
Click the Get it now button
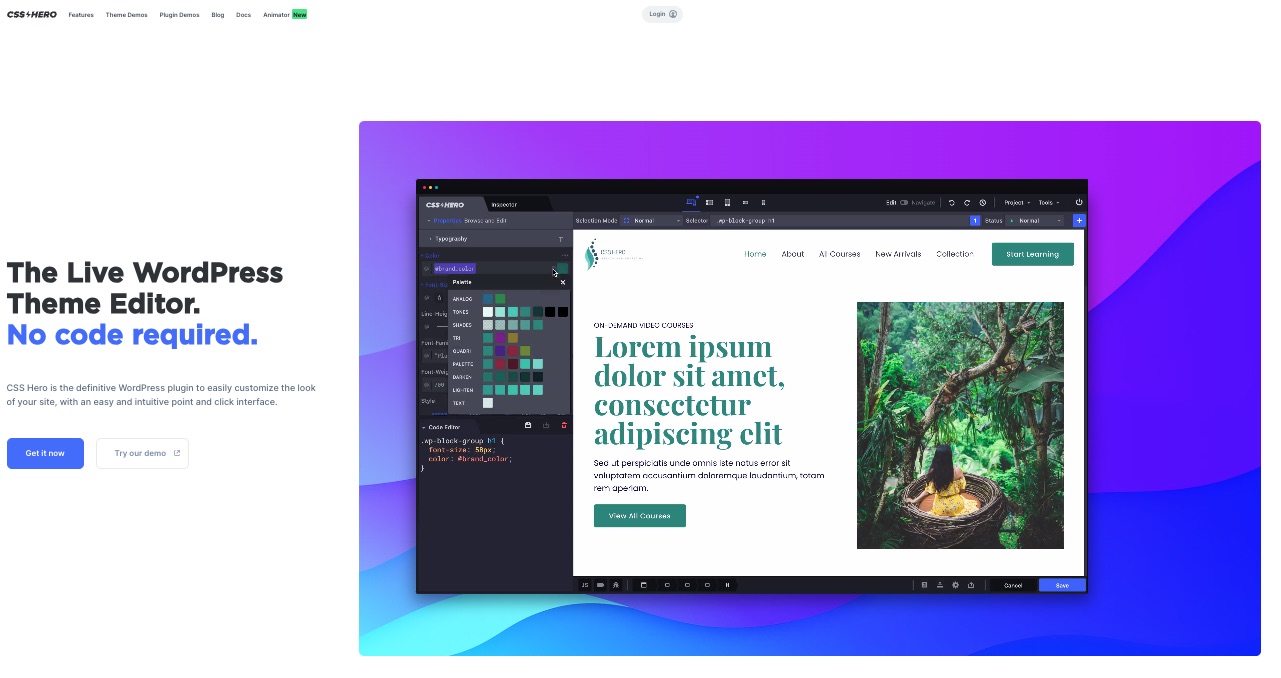click(x=45, y=453)
